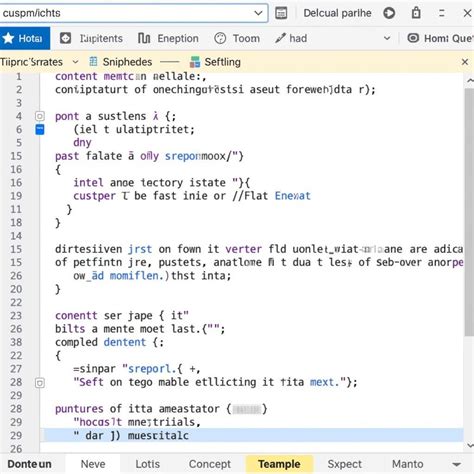The height and width of the screenshot is (474, 474).
Task: Open the Iıipitents toolbar item
Action: (91, 38)
